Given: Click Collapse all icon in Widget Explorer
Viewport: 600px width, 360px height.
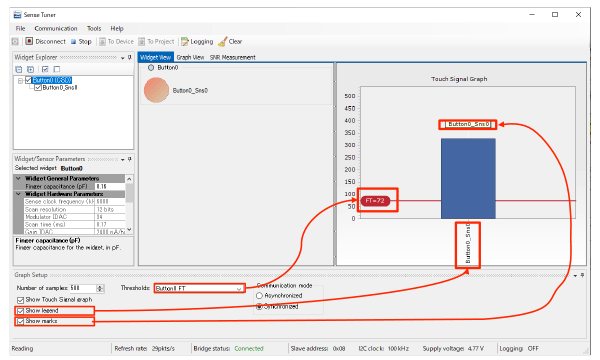Looking at the screenshot, I should [x=19, y=69].
